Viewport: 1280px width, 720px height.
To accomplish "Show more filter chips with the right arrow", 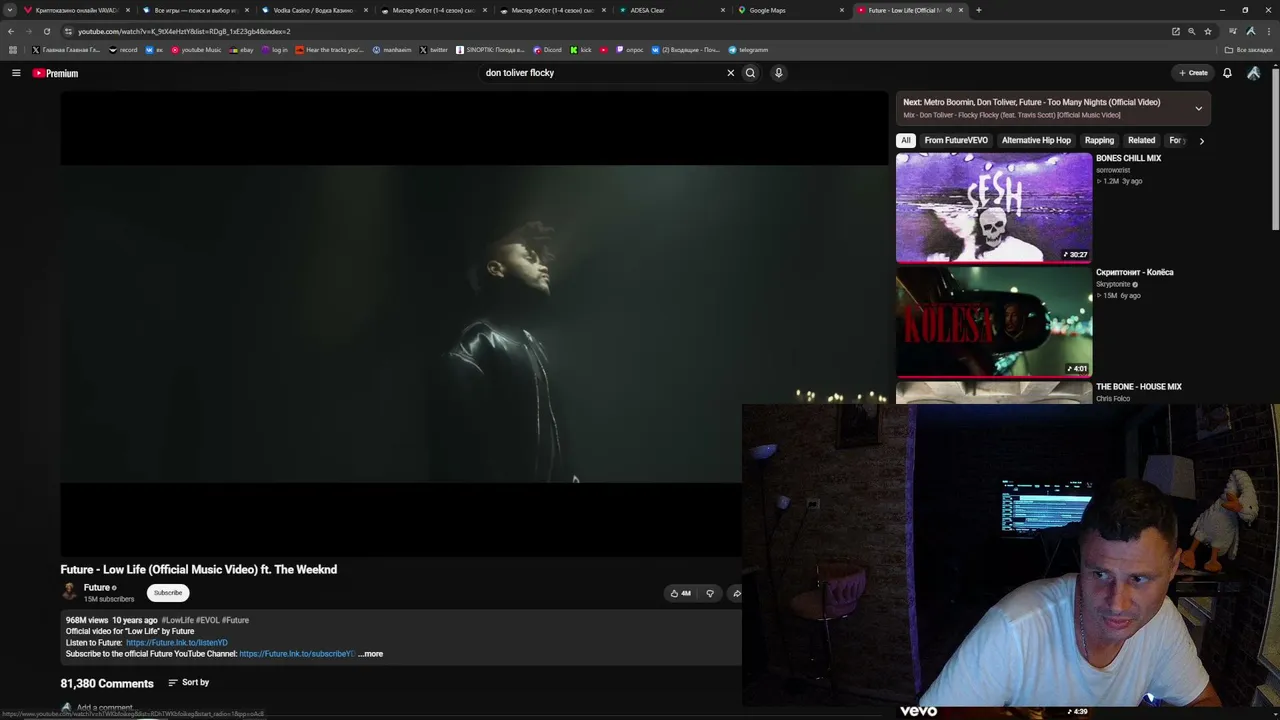I will point(1201,141).
